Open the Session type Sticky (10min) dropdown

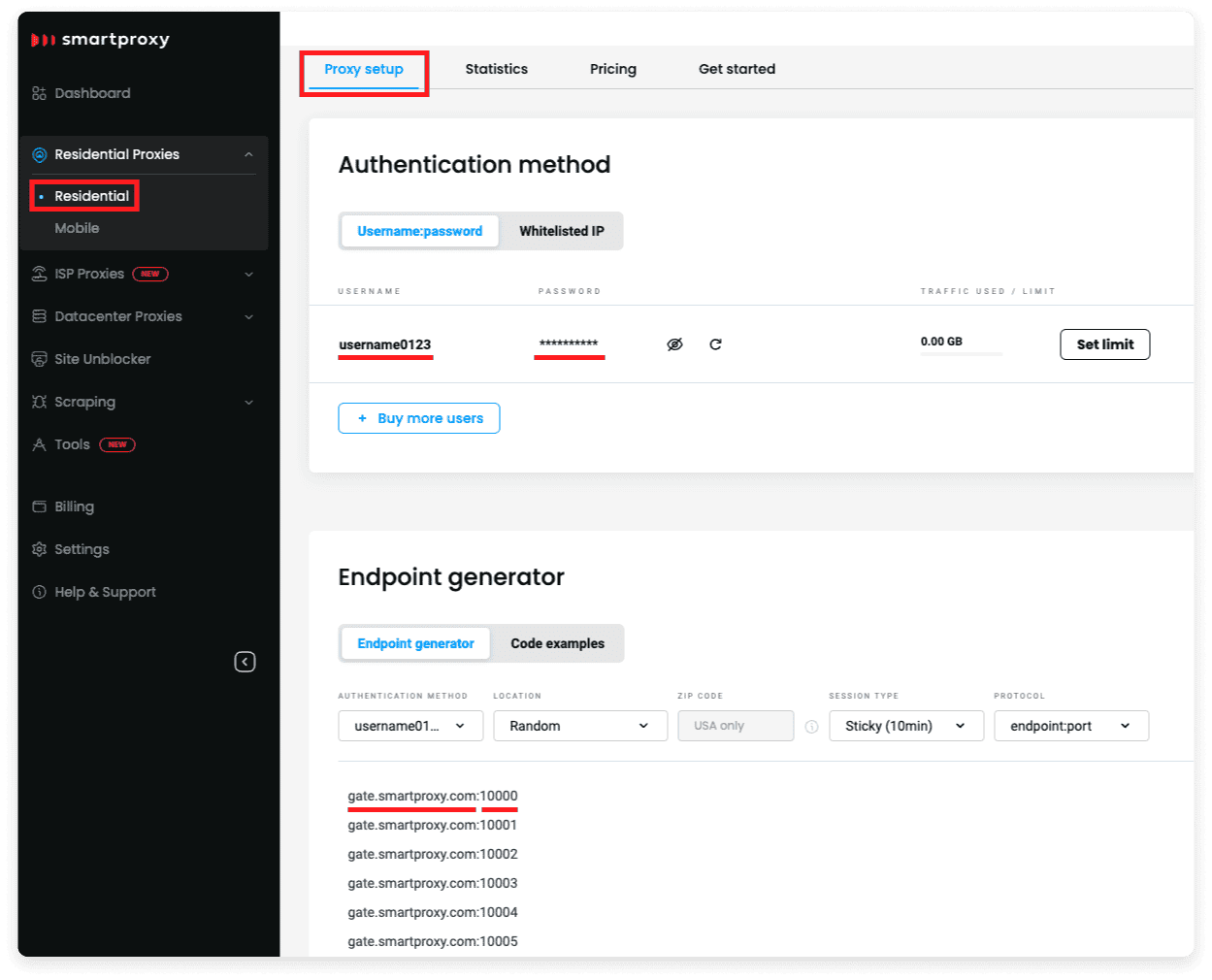(906, 726)
